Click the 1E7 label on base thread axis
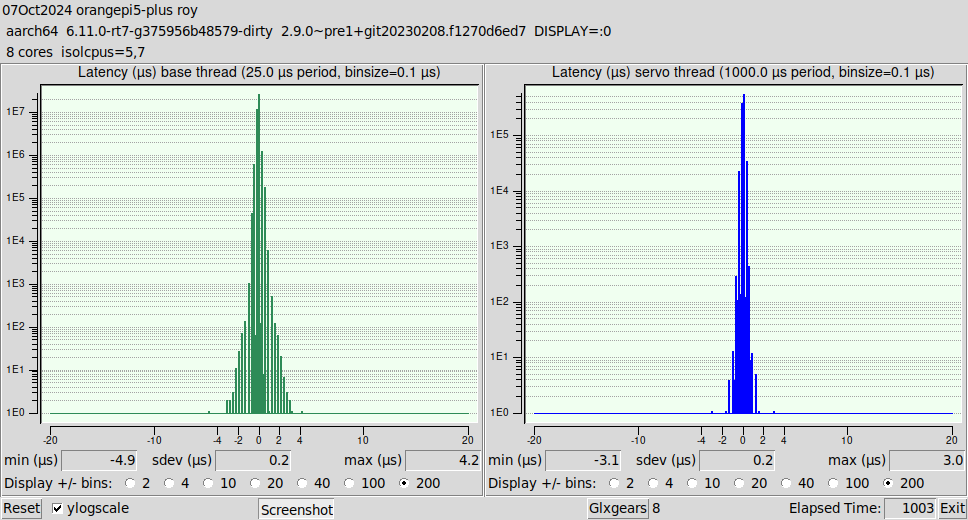 pyautogui.click(x=15, y=111)
